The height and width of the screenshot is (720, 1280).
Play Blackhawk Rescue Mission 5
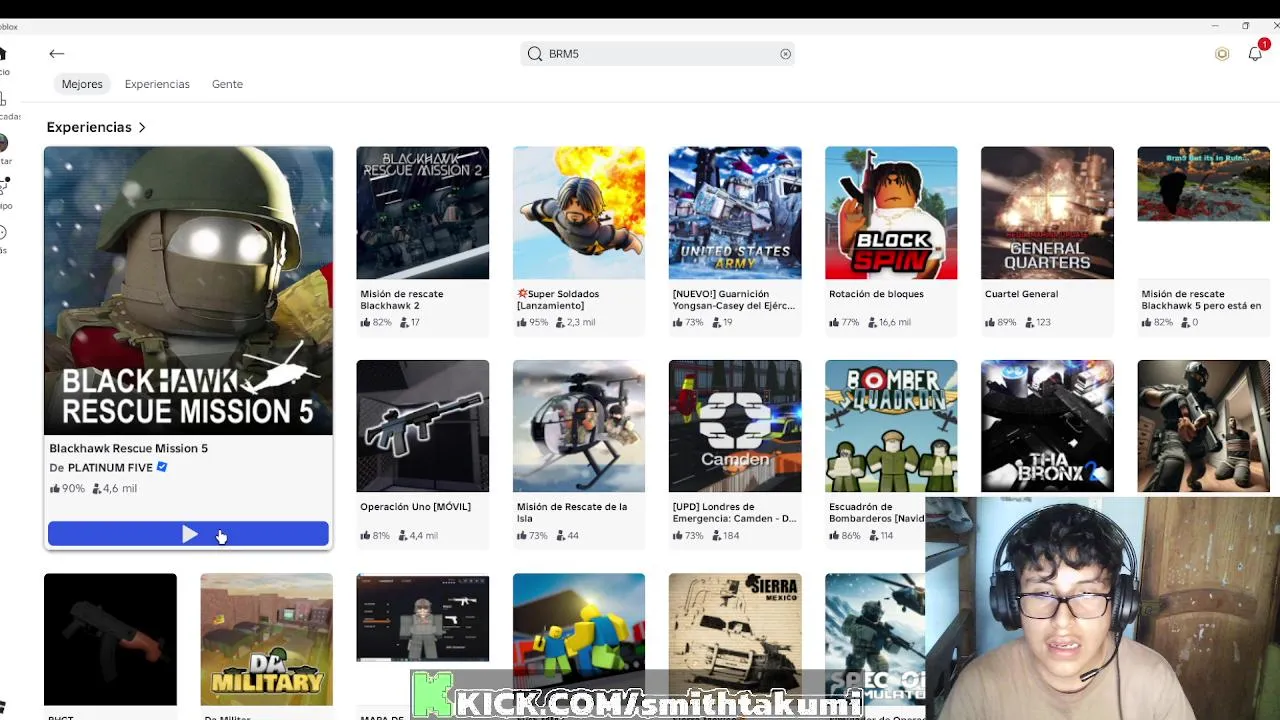coord(188,535)
